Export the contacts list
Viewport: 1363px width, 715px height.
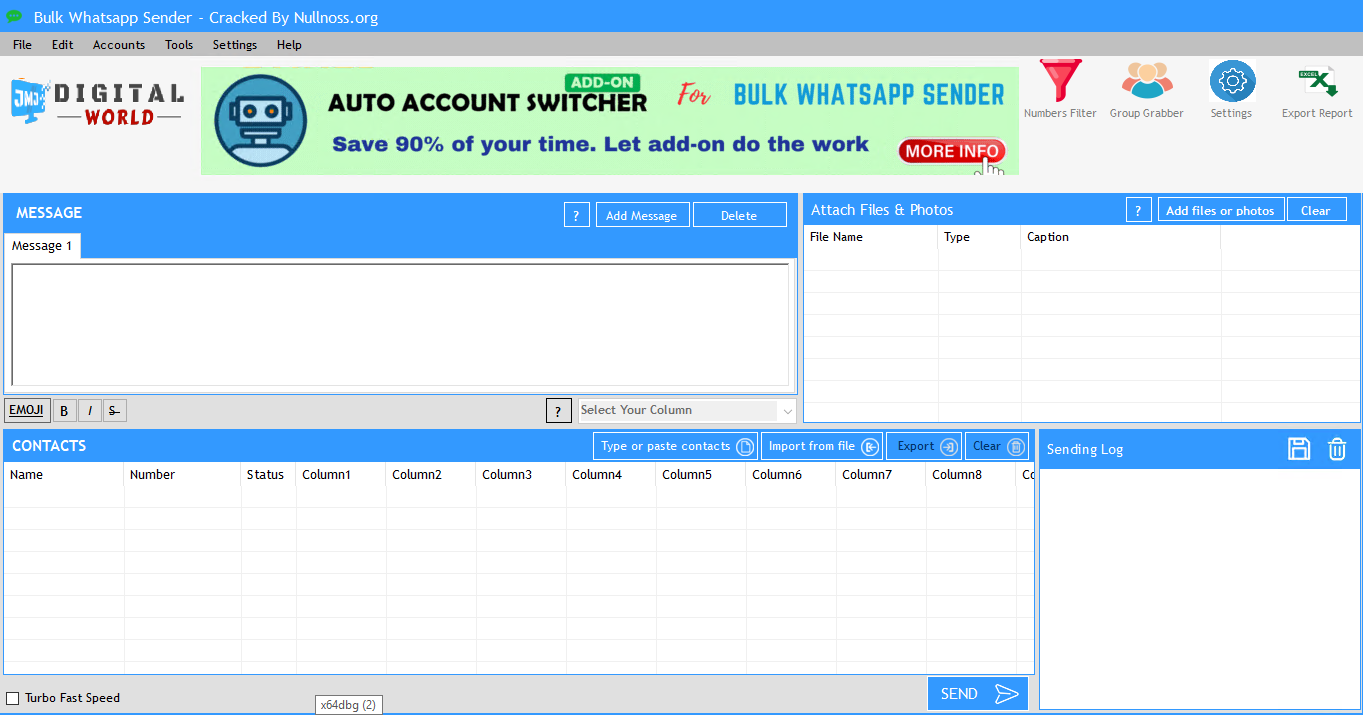coord(924,446)
